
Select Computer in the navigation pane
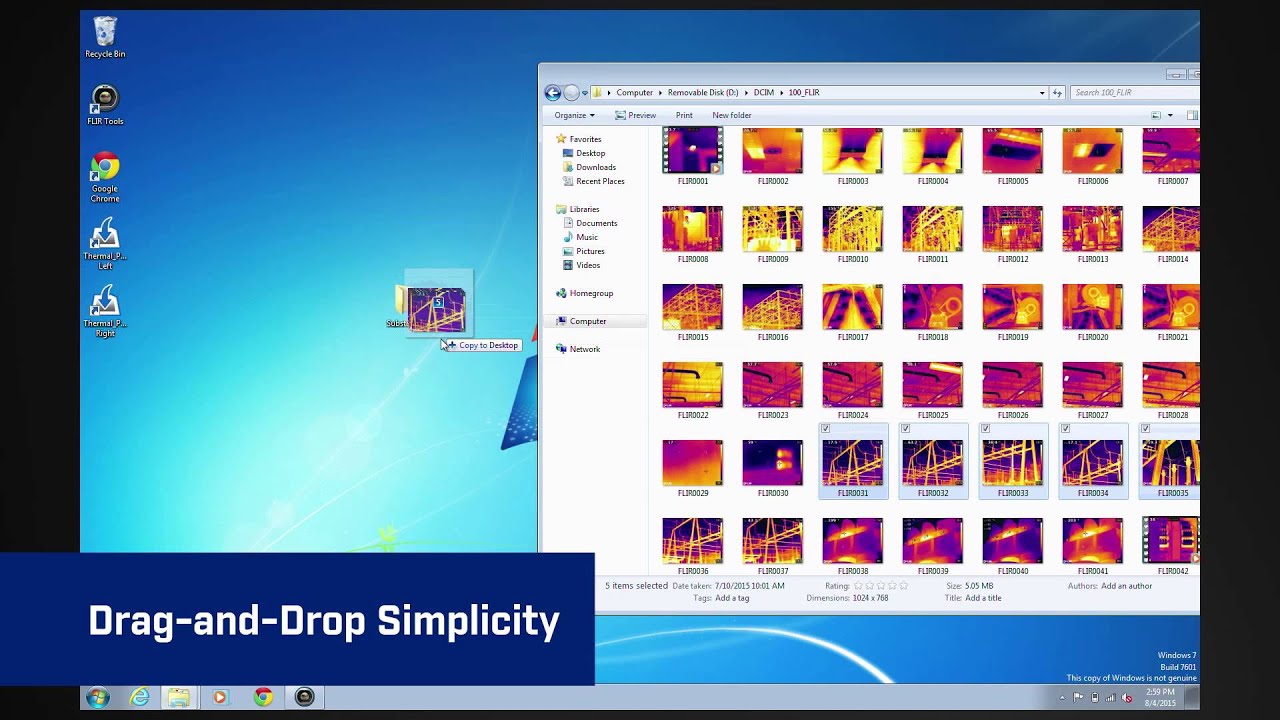click(596, 321)
